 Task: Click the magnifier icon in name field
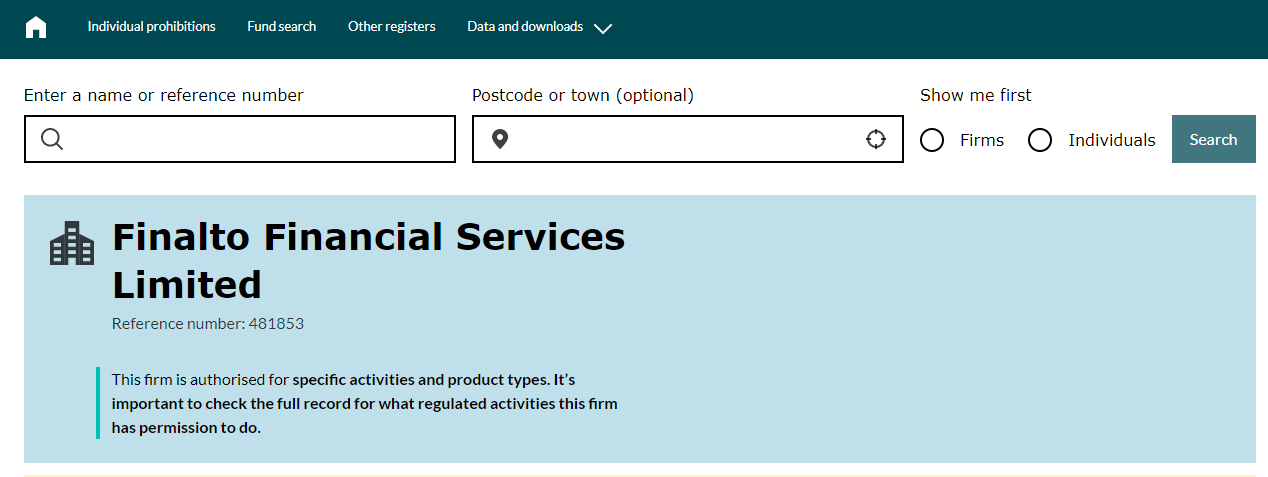pos(52,139)
